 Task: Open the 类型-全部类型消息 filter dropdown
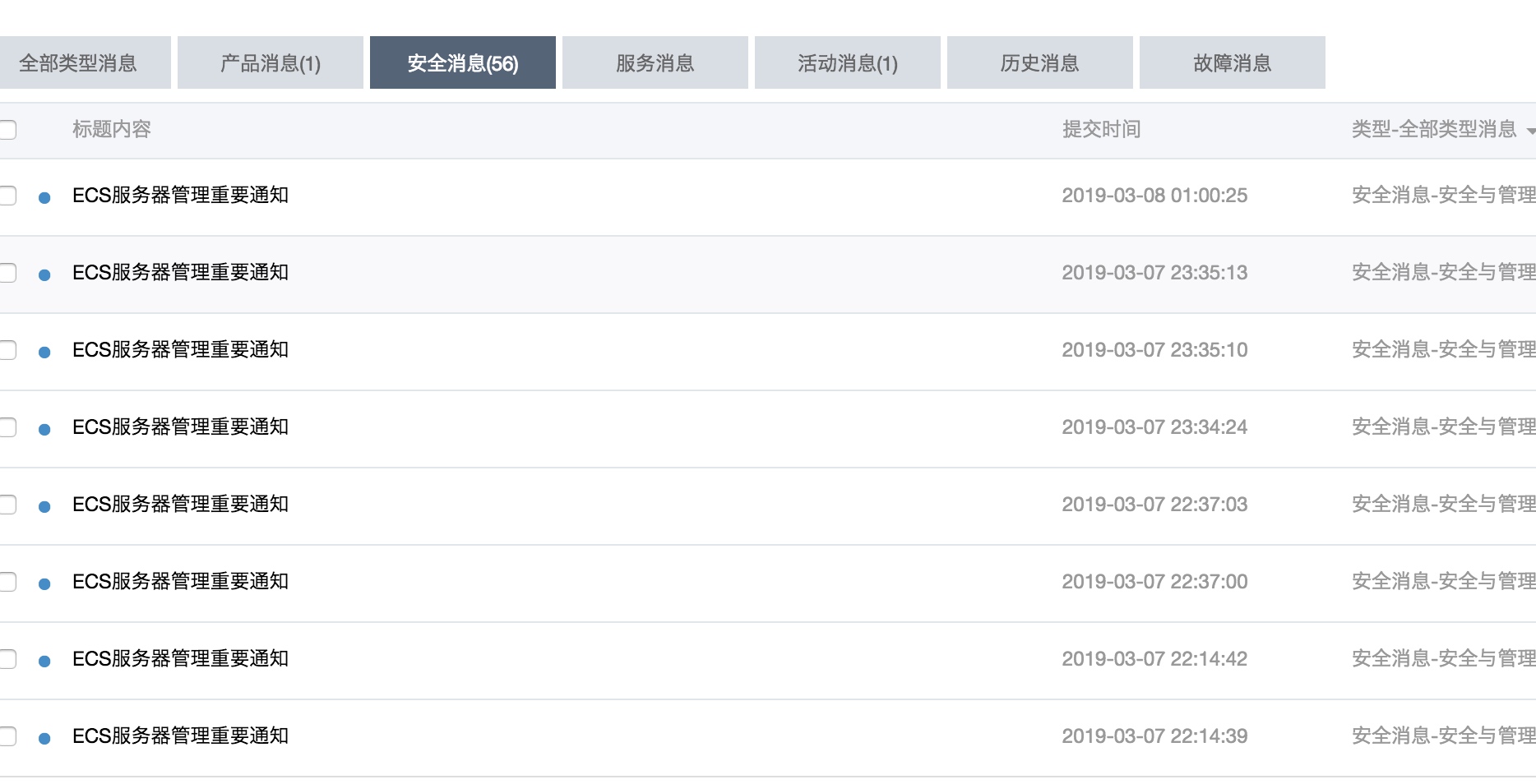(1443, 129)
